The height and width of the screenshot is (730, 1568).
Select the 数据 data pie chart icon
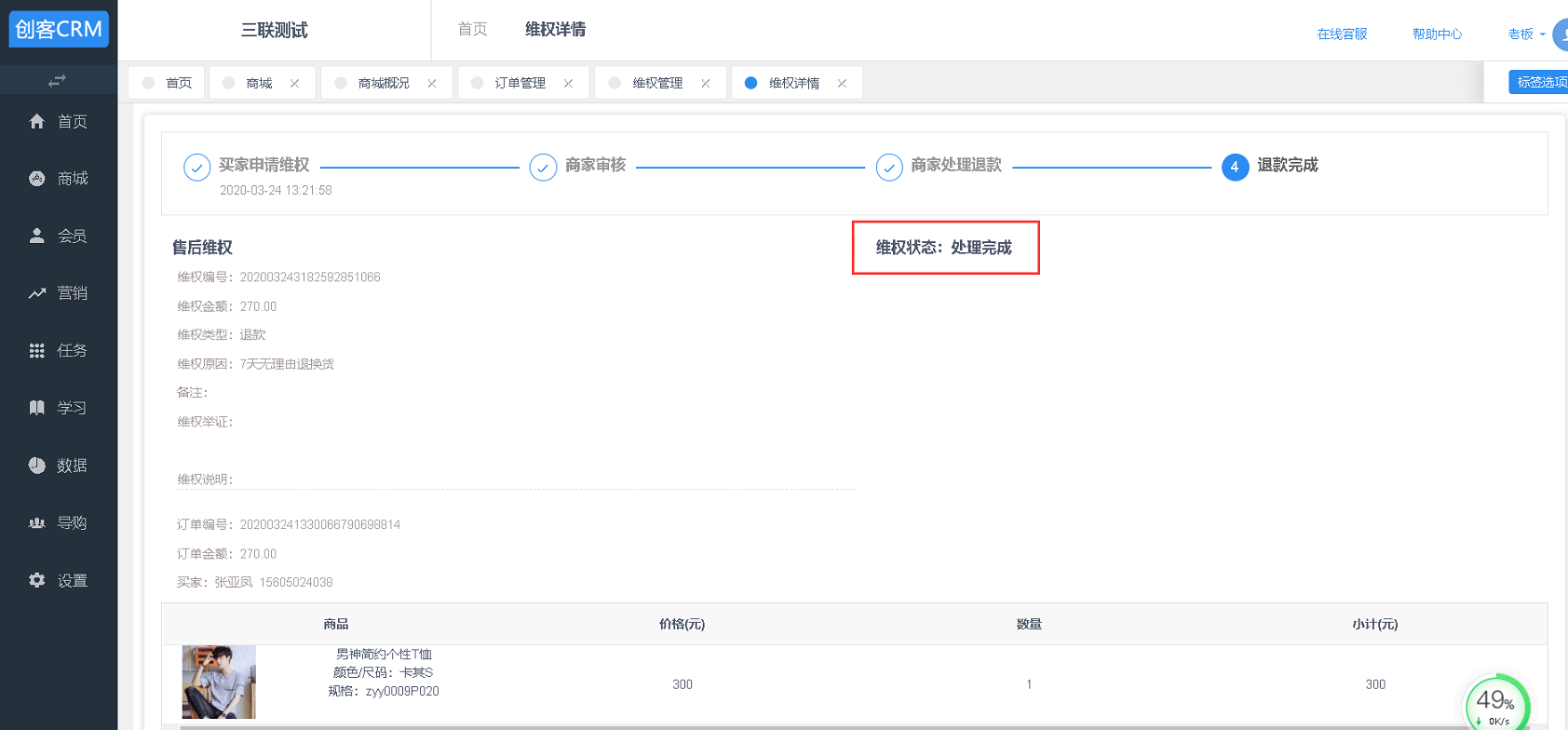pyautogui.click(x=37, y=466)
